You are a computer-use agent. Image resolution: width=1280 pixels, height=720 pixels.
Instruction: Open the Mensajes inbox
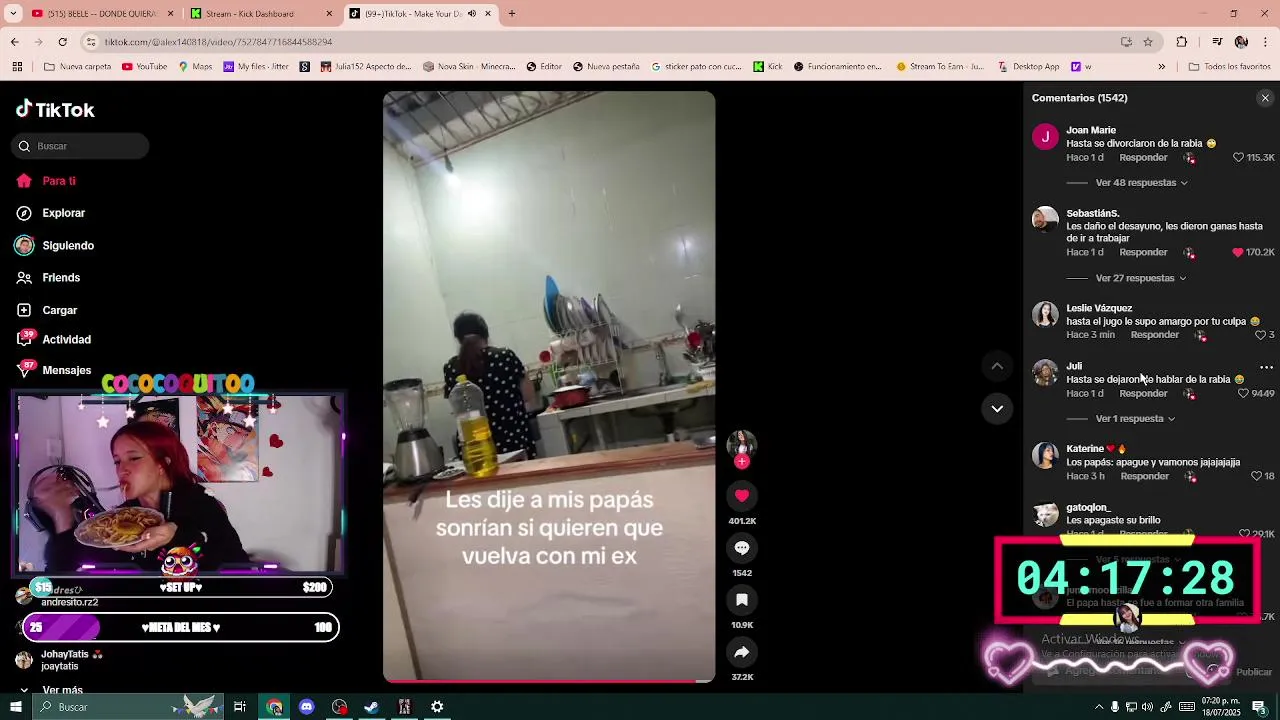point(53,370)
